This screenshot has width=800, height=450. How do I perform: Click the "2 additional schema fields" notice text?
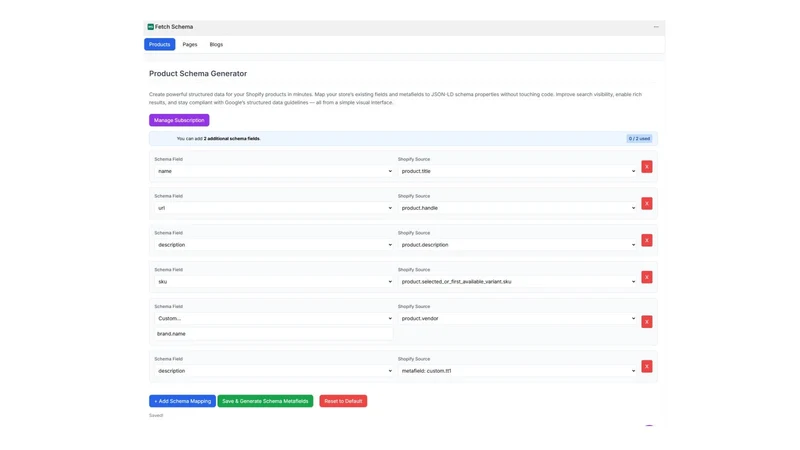click(232, 138)
